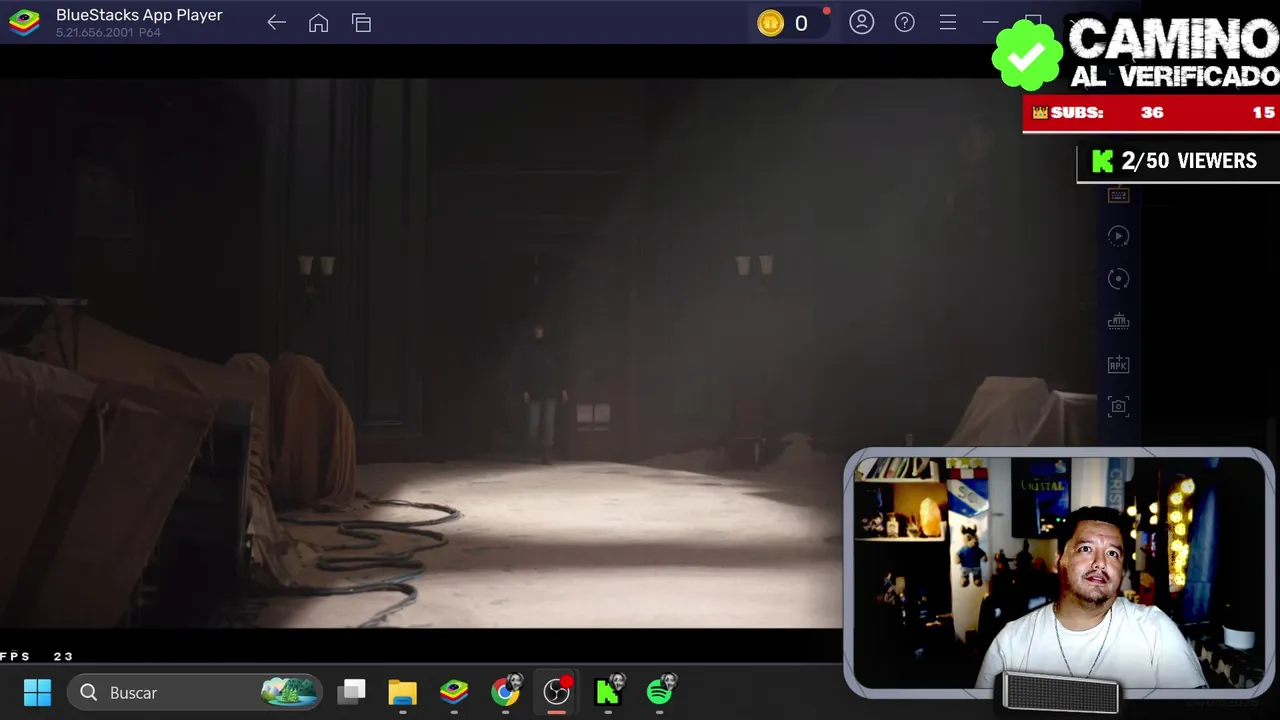Screen dimensions: 1280x720
Task: Open File Explorer from the taskbar
Action: click(x=403, y=692)
